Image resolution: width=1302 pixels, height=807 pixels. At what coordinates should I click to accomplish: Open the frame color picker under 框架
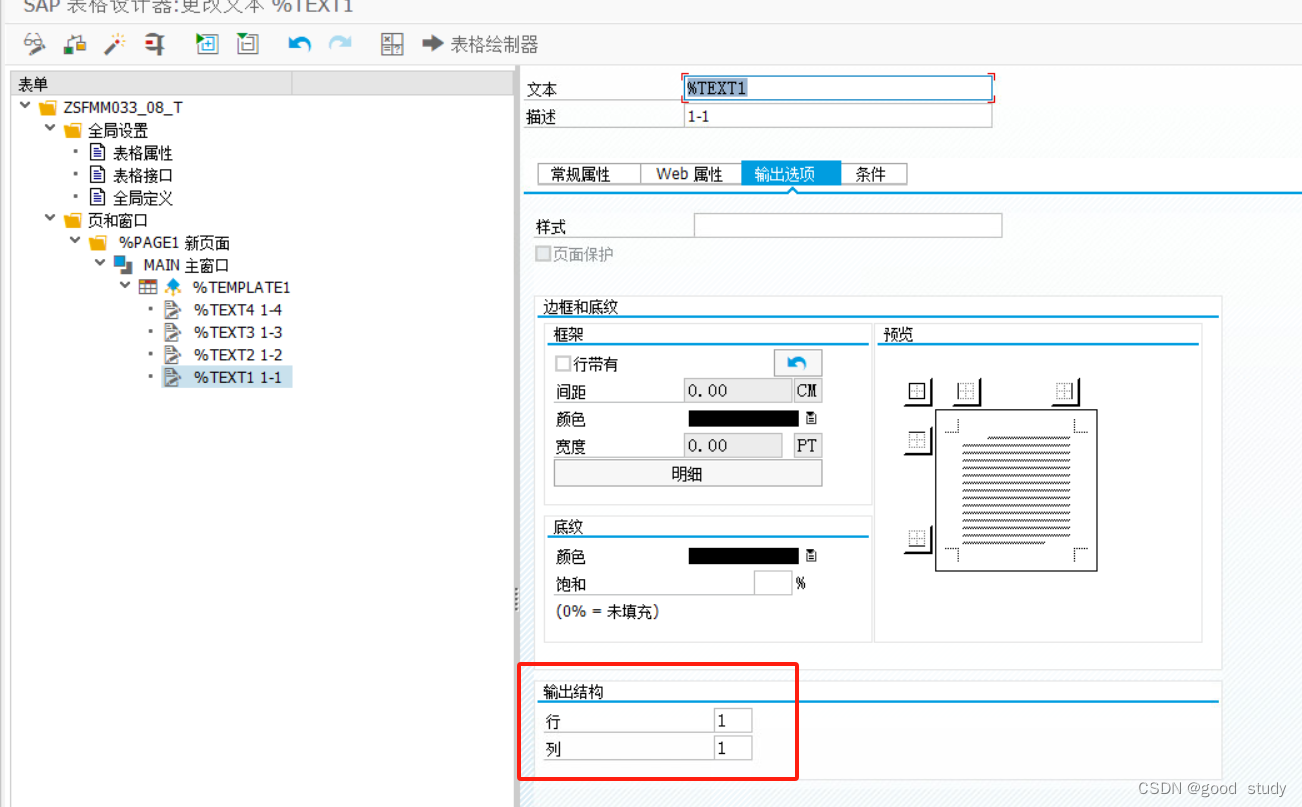coord(810,418)
